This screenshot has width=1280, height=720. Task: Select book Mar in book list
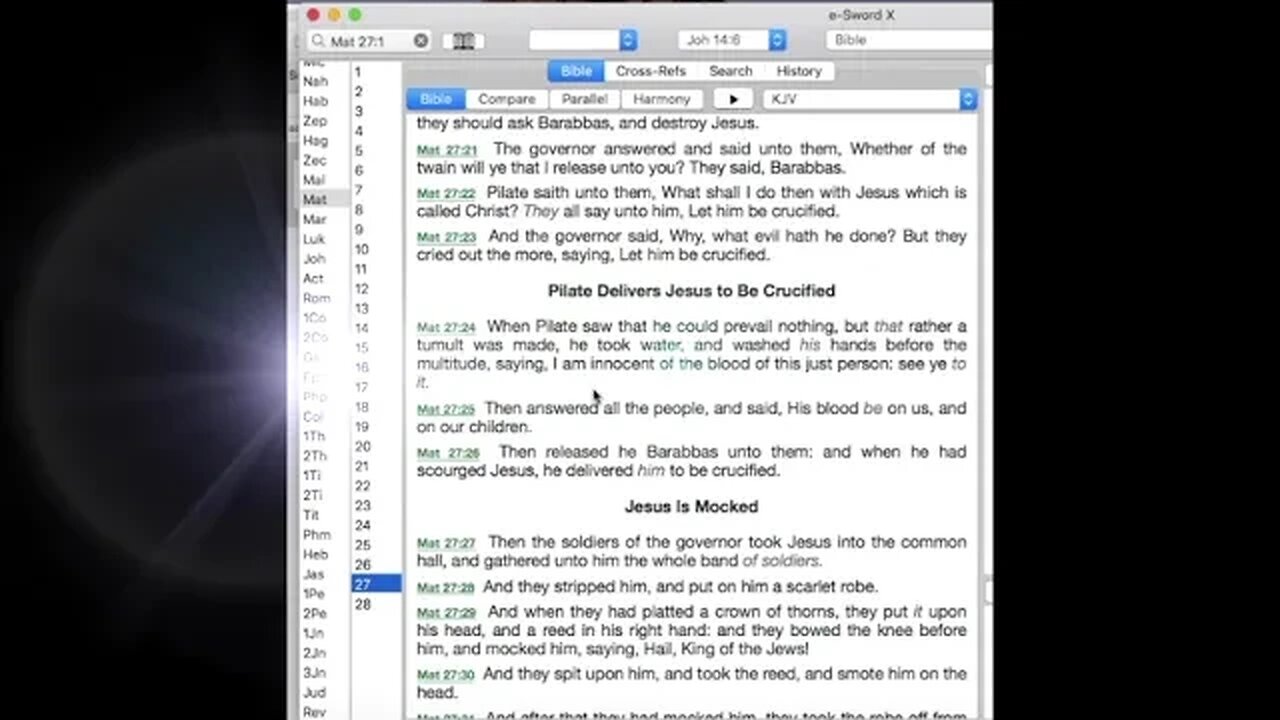click(x=314, y=219)
